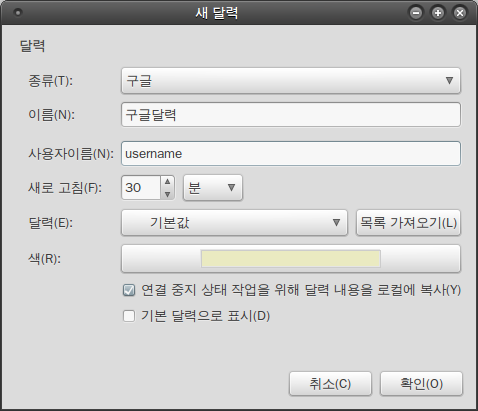478x411 pixels.
Task: Decrease the refresh interval with the down arrow
Action: (167, 194)
